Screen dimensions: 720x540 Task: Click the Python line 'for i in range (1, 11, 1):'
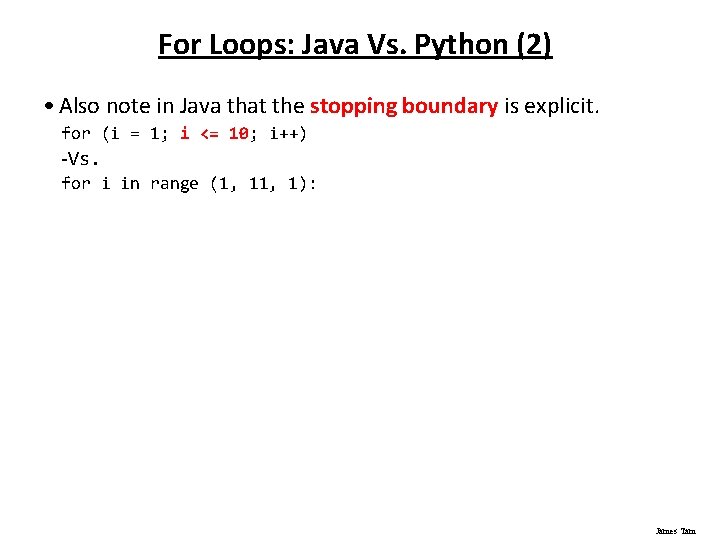coord(189,184)
